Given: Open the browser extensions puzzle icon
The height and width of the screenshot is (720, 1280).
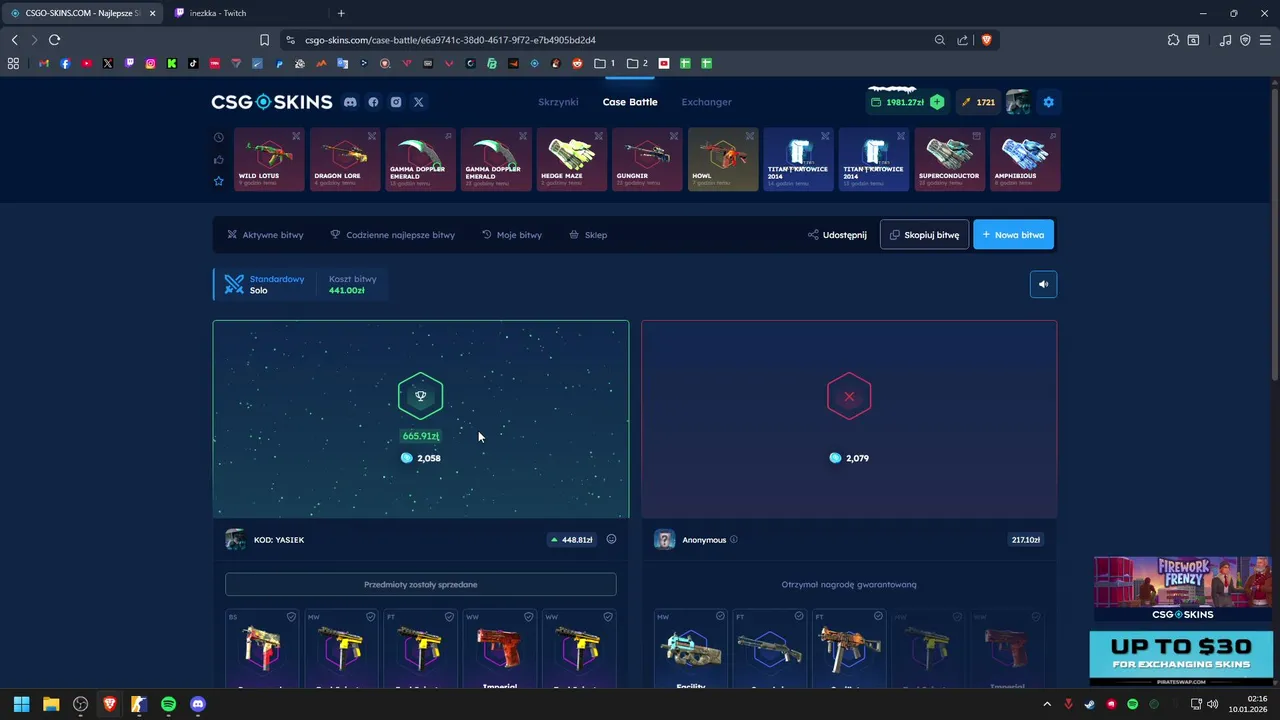Looking at the screenshot, I should click(x=1173, y=40).
